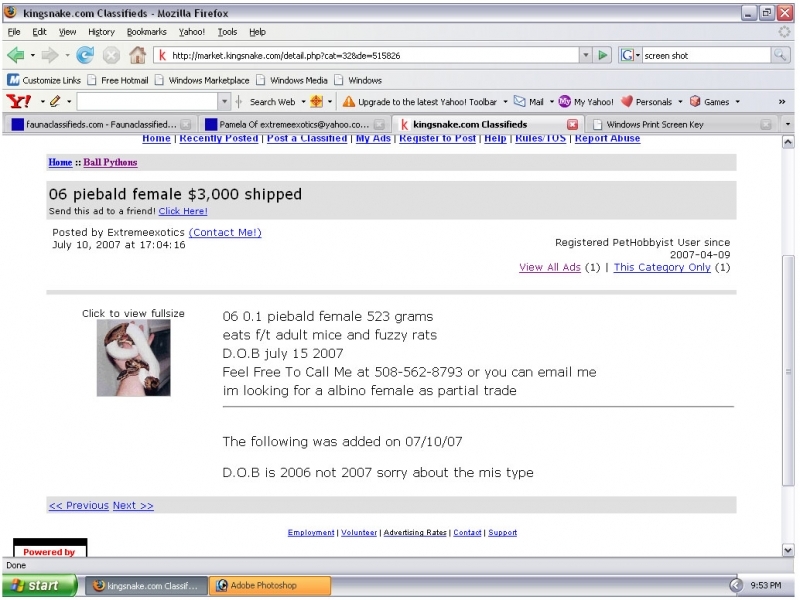Click the Forward arrow button
800x600 pixels.
point(49,55)
